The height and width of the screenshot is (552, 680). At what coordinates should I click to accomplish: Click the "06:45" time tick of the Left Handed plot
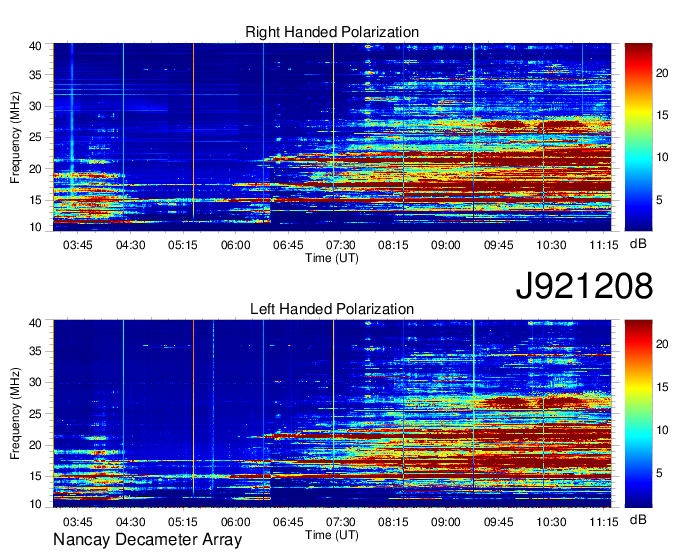click(288, 522)
